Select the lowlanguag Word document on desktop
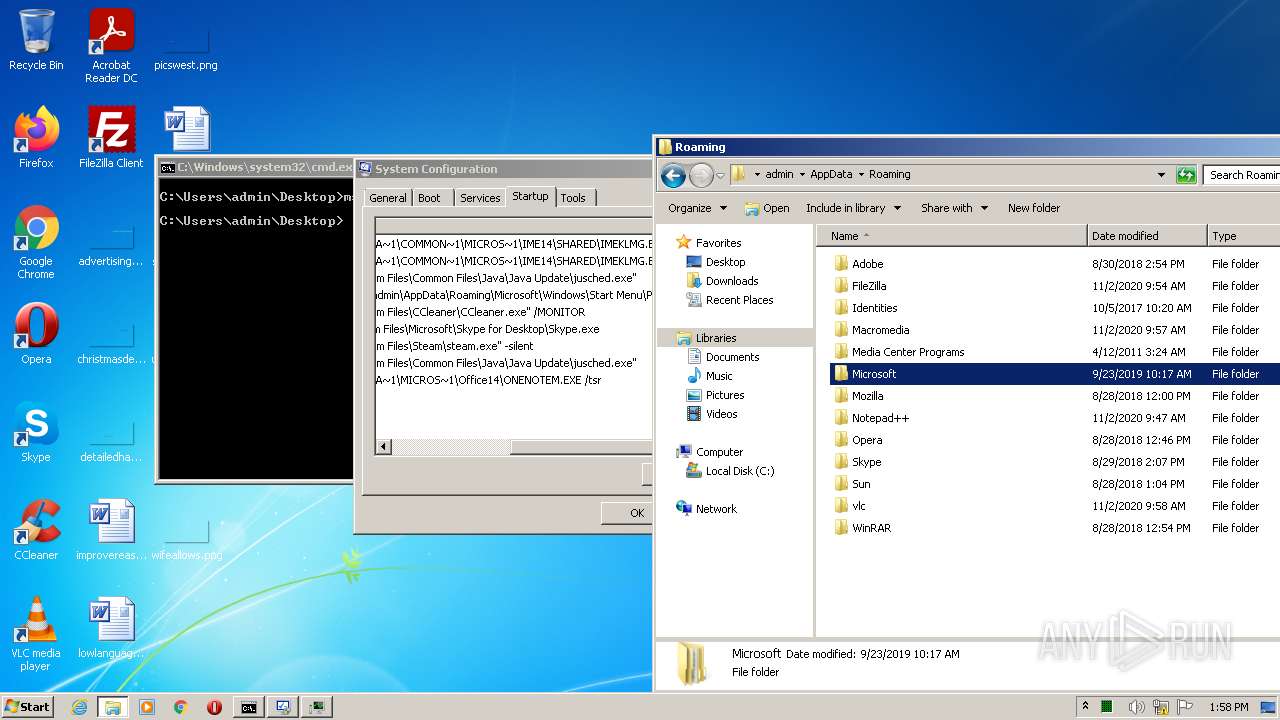The image size is (1280, 720). (x=111, y=628)
